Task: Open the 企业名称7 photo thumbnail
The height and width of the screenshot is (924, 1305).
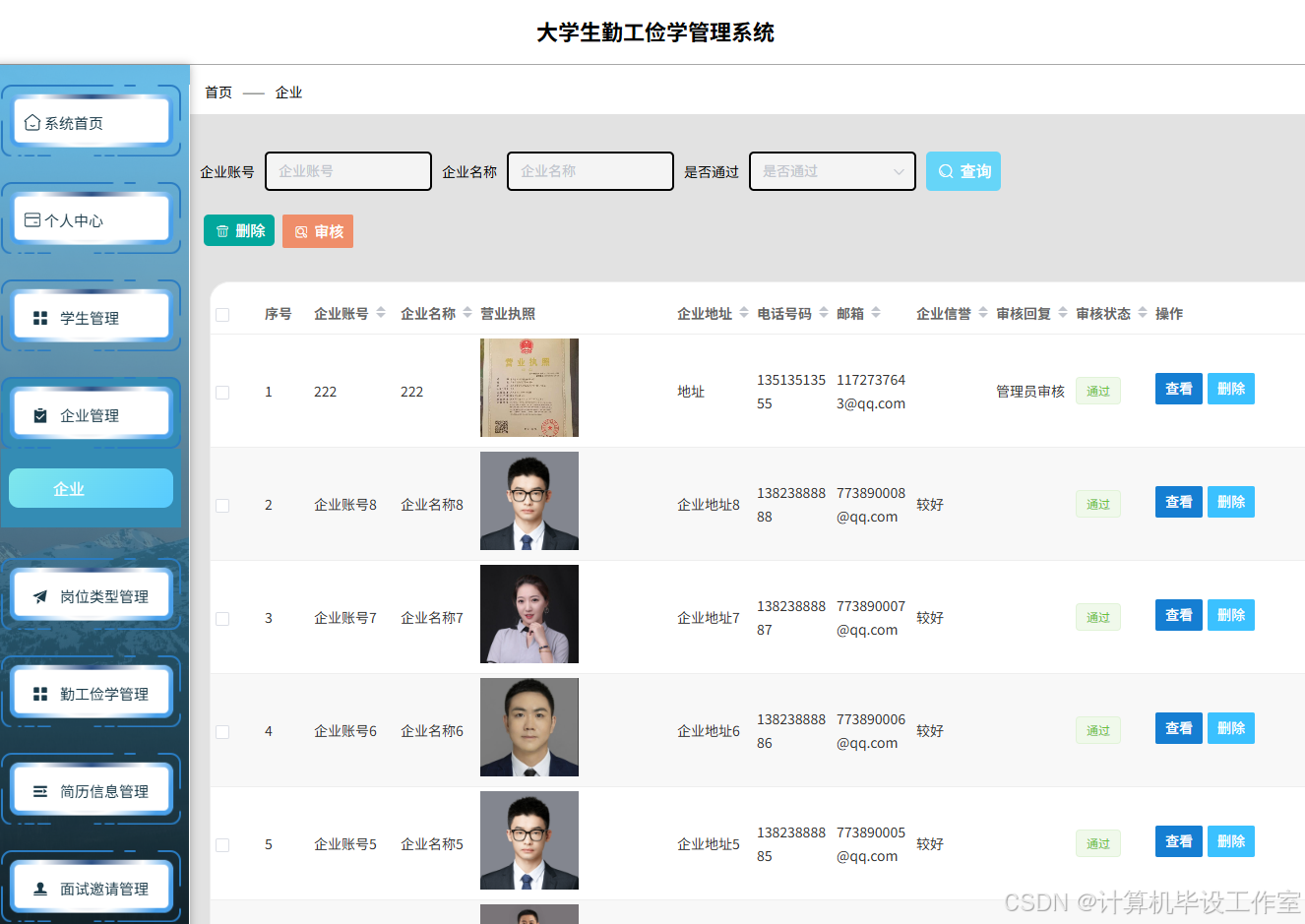Action: tap(529, 614)
